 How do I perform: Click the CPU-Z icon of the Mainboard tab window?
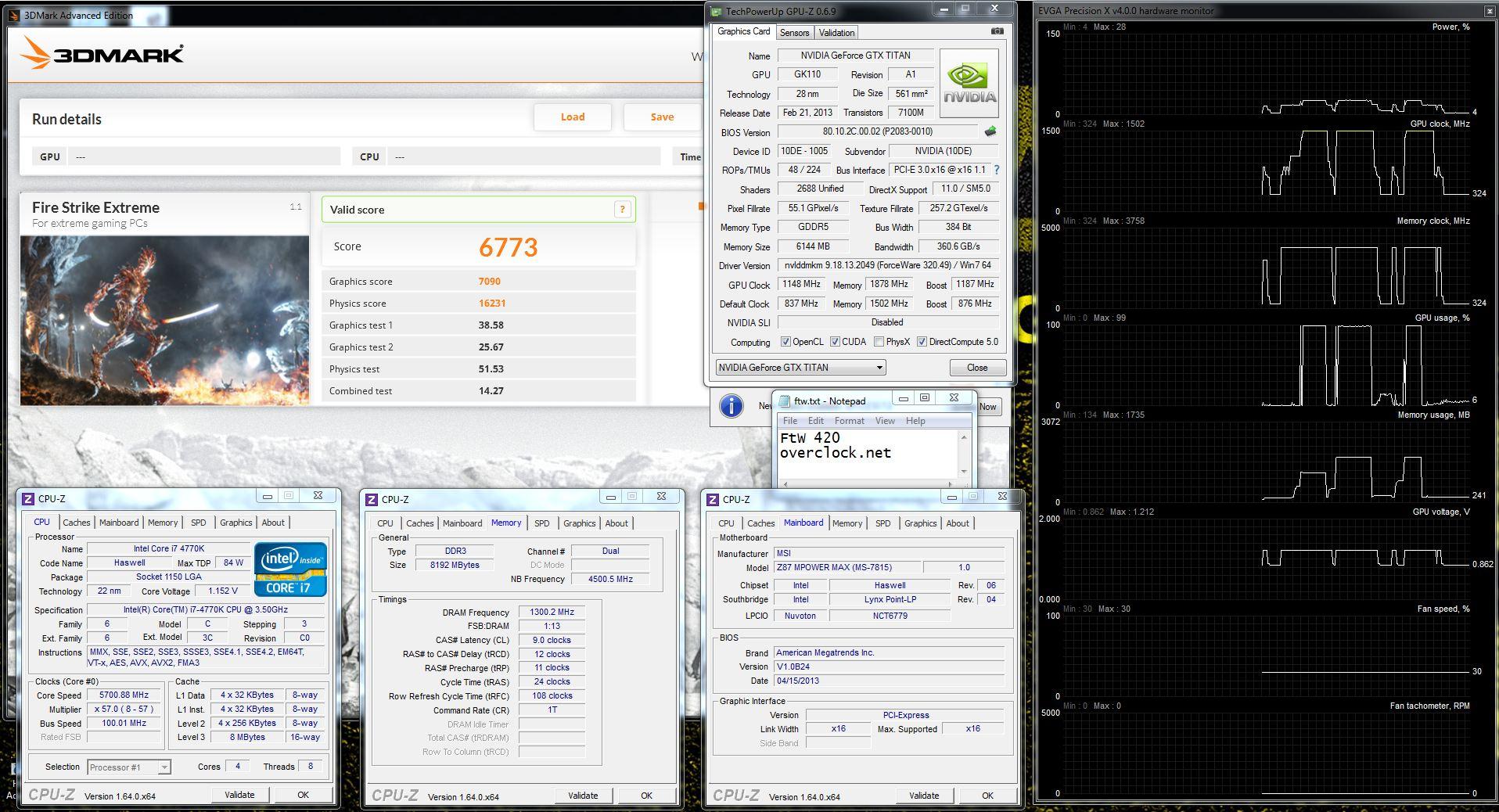712,499
